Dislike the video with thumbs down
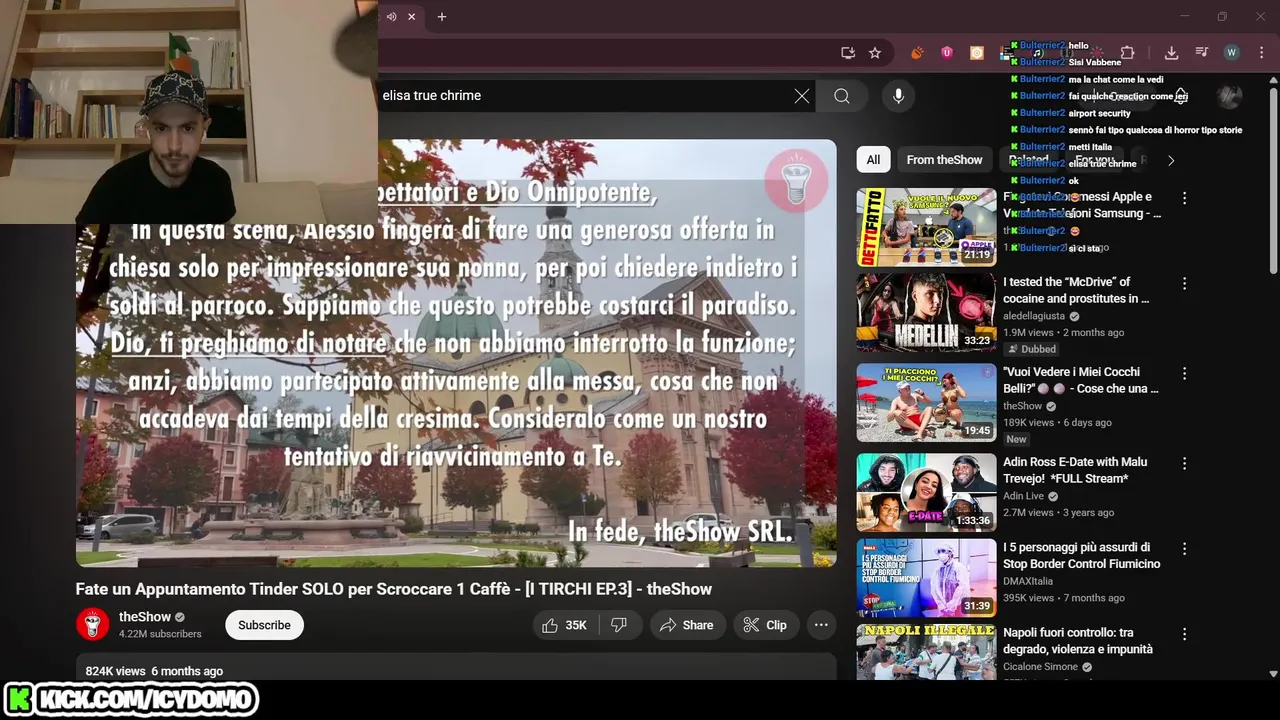Screen dimensions: 1280x720 pos(619,625)
